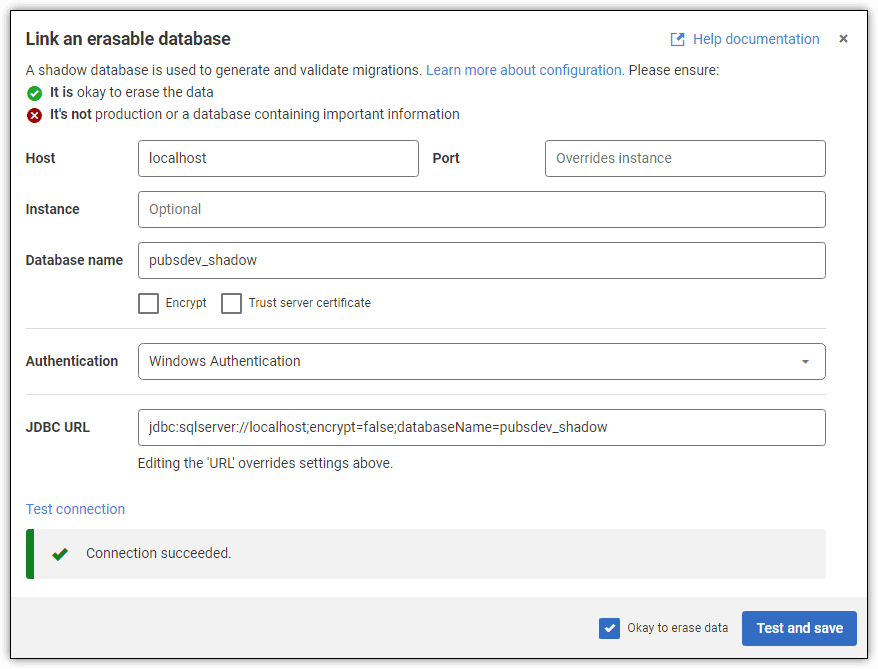Check Trust server certificate
Screen dimensions: 878x669
230,302
